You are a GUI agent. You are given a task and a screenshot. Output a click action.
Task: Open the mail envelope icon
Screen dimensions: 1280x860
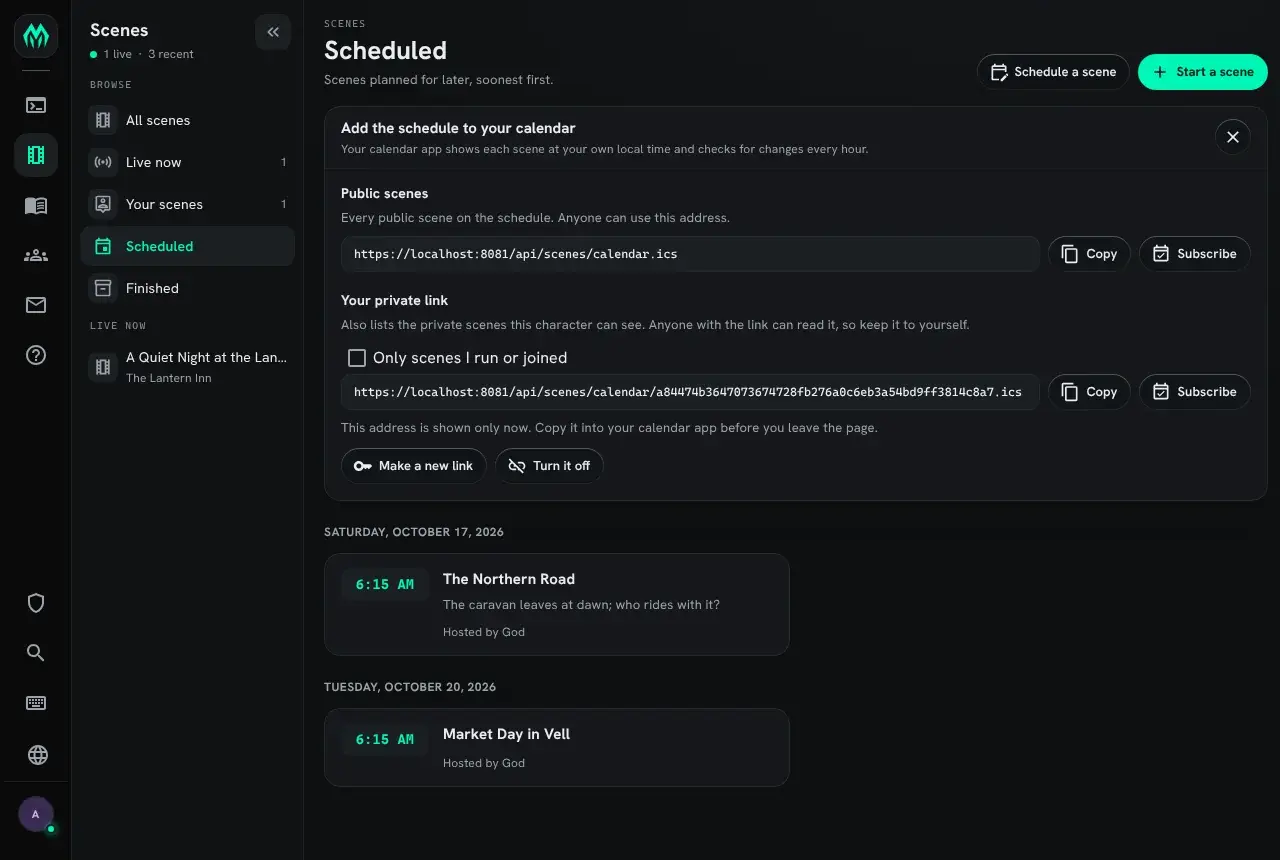[36, 305]
